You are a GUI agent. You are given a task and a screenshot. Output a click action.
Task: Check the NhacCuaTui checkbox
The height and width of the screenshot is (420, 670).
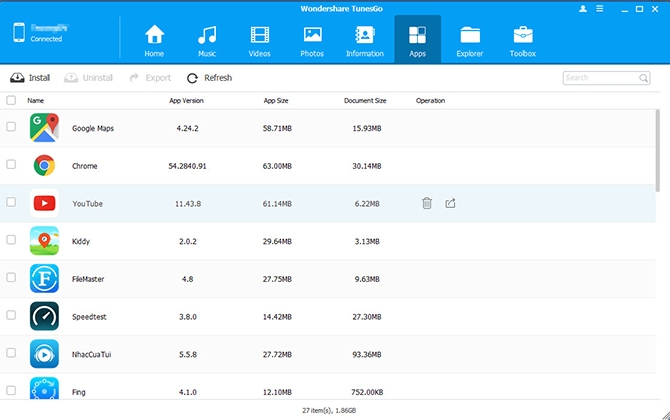click(11, 352)
